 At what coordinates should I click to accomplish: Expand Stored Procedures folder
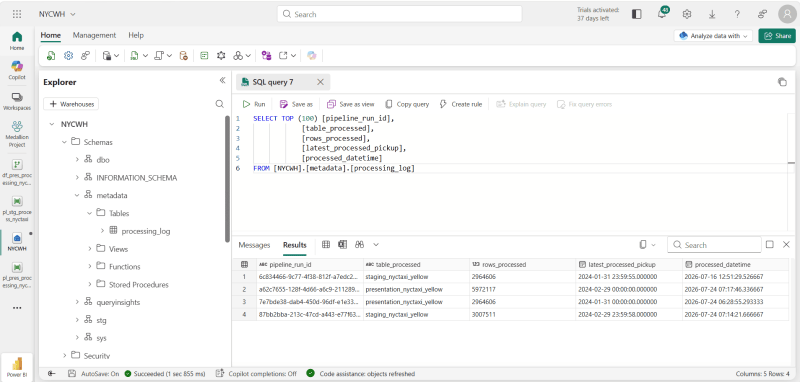tap(89, 284)
